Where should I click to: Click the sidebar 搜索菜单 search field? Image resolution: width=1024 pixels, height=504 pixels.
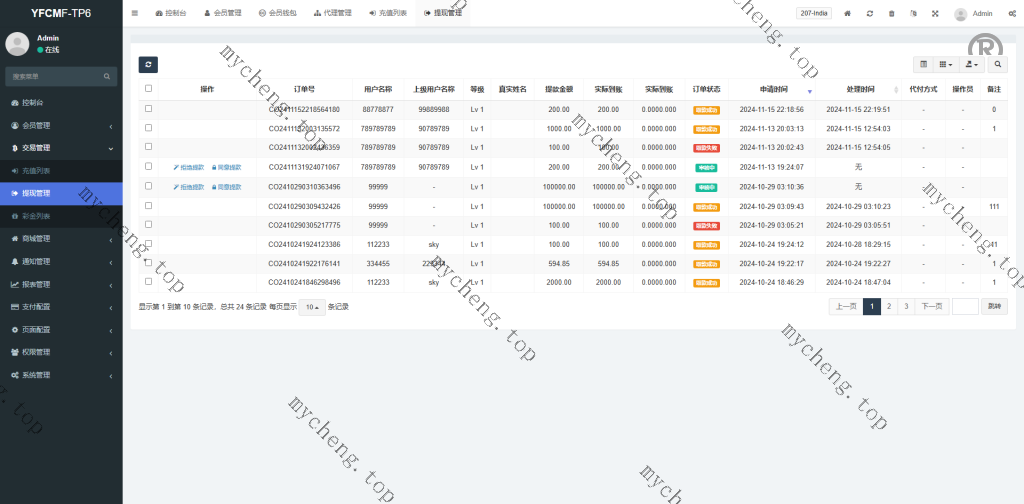[55, 76]
